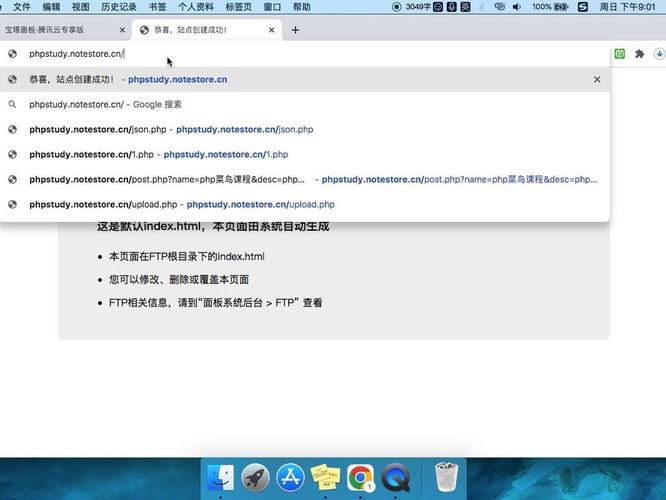Open the 标签页 menu
This screenshot has height=500, width=666.
pos(238,7)
